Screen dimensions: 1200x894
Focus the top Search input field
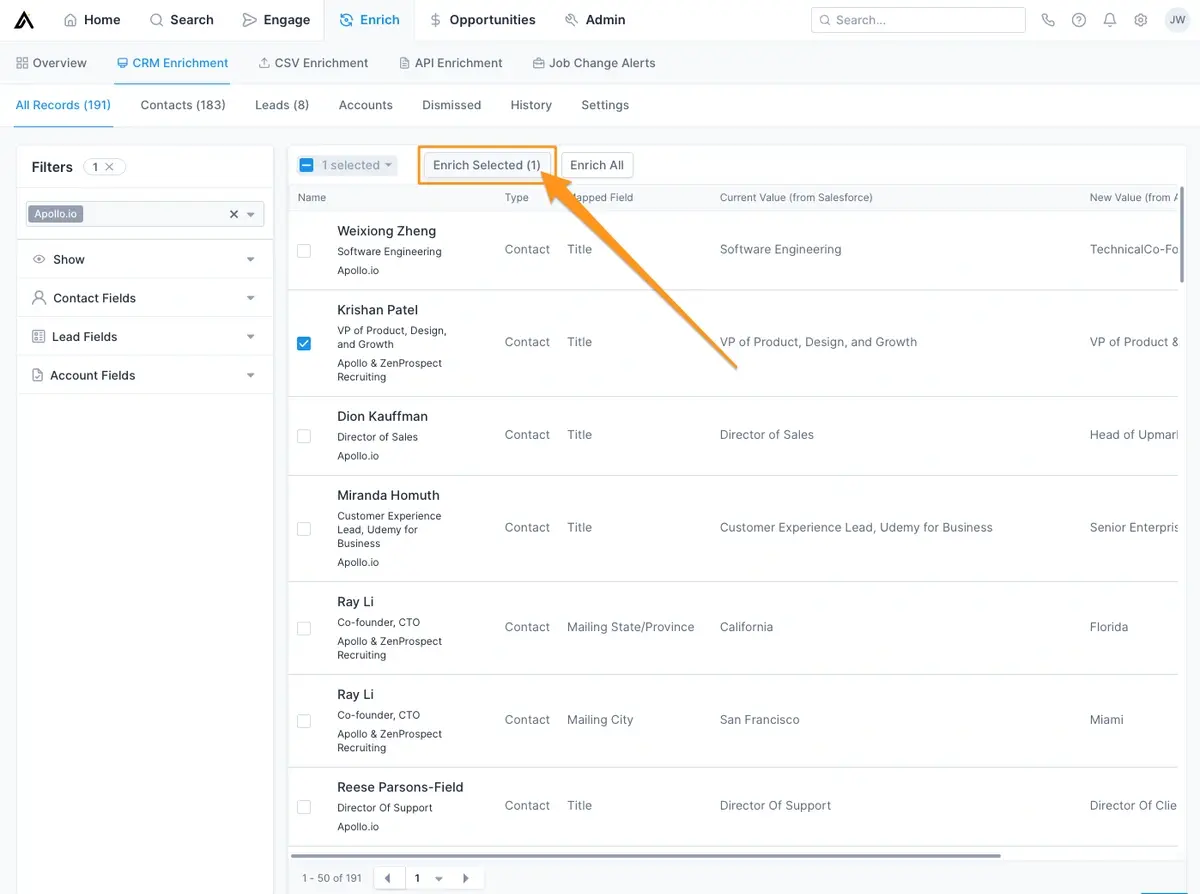[918, 20]
